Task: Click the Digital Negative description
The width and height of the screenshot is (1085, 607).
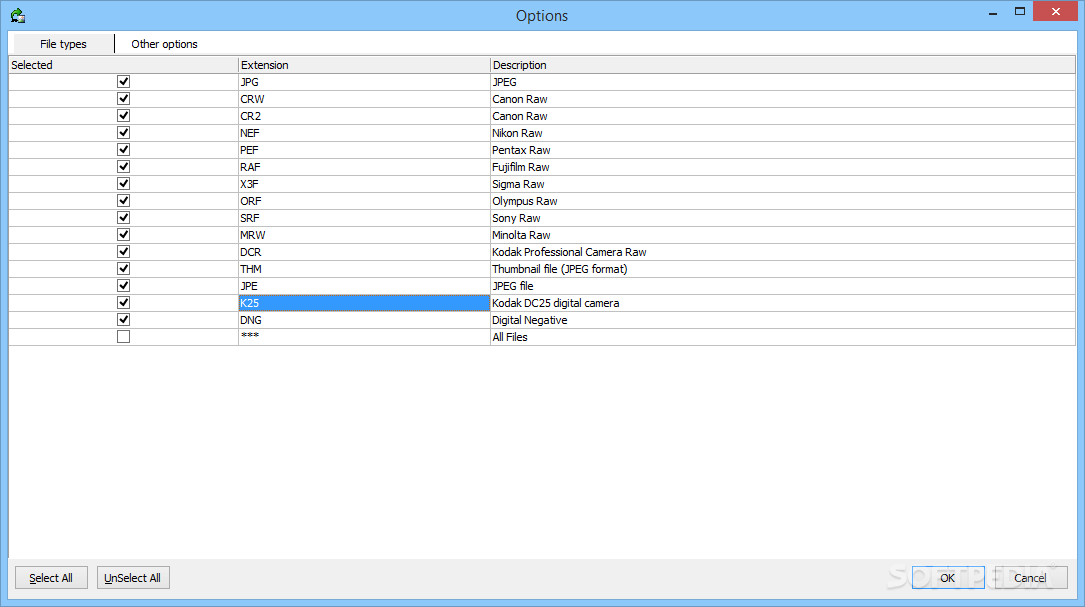Action: tap(529, 320)
